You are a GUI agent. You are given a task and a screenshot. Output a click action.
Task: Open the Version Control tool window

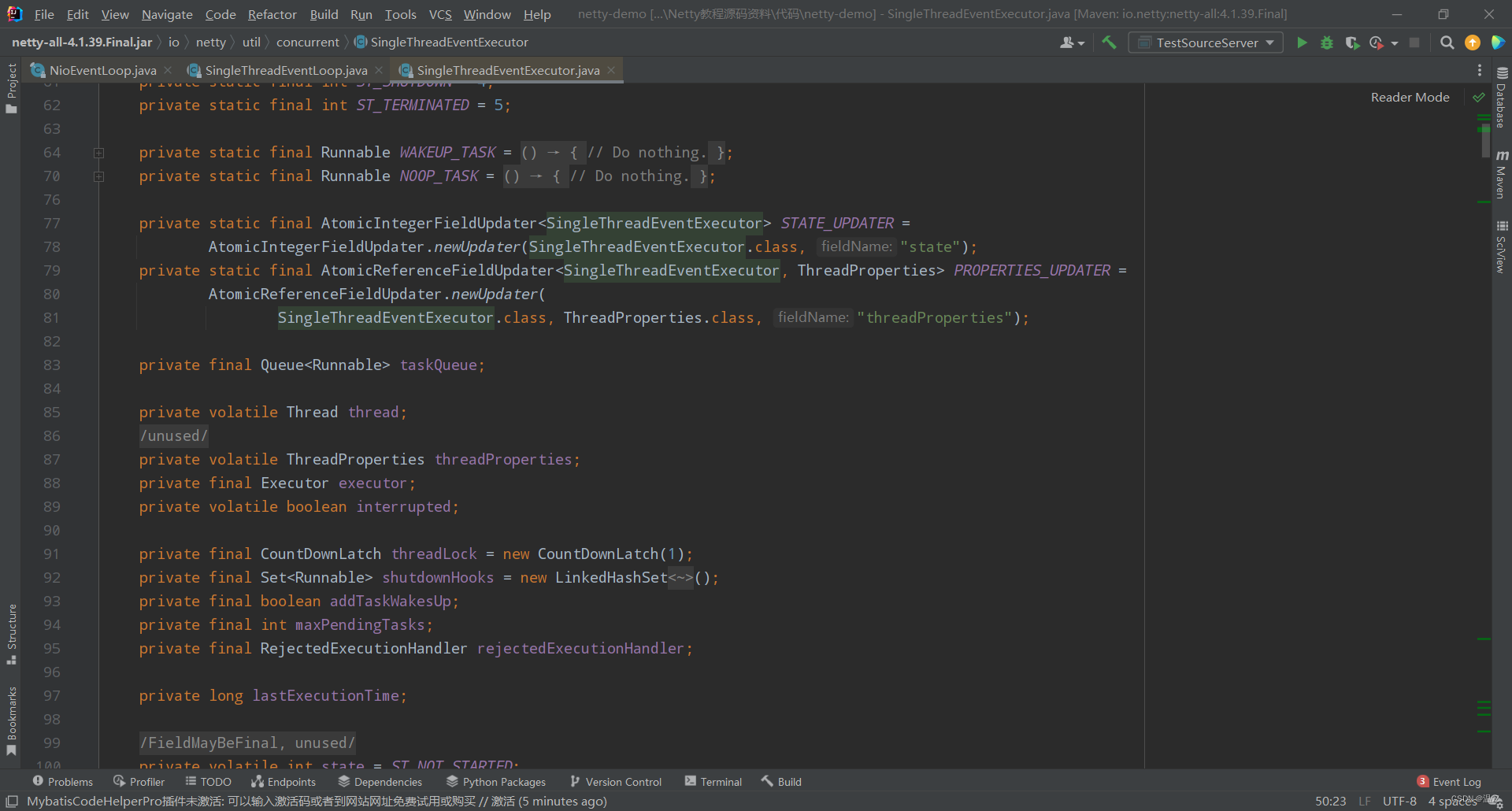[616, 782]
